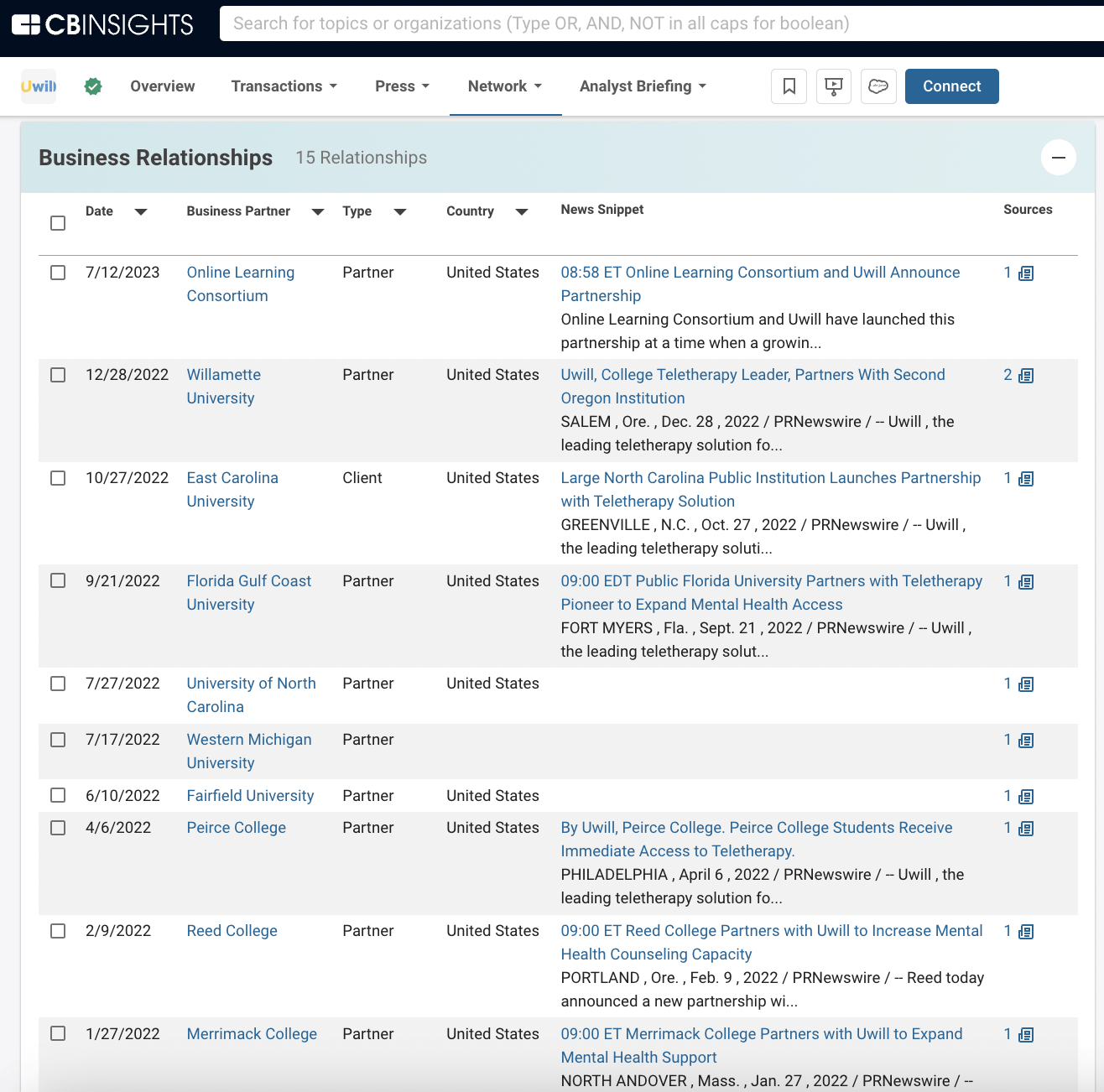Click the green verified badge icon
The image size is (1104, 1092).
click(93, 86)
